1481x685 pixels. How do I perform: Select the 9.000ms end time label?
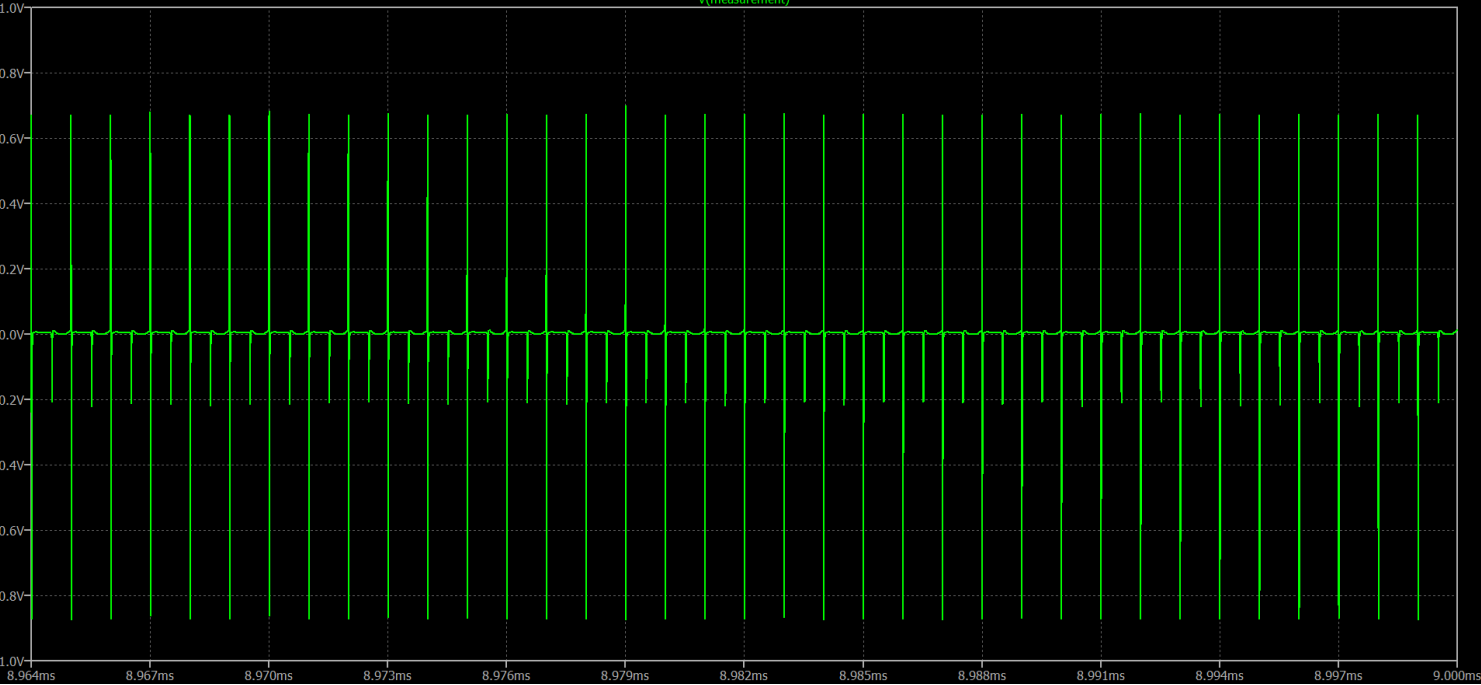tap(1456, 676)
